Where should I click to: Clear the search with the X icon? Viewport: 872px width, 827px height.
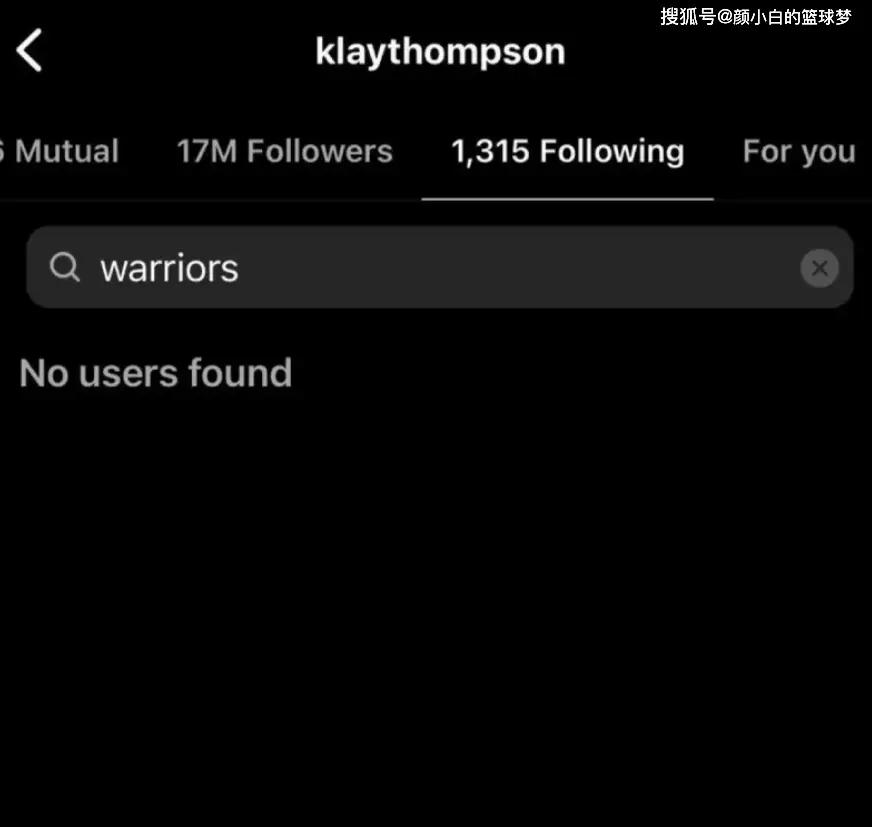pos(819,268)
